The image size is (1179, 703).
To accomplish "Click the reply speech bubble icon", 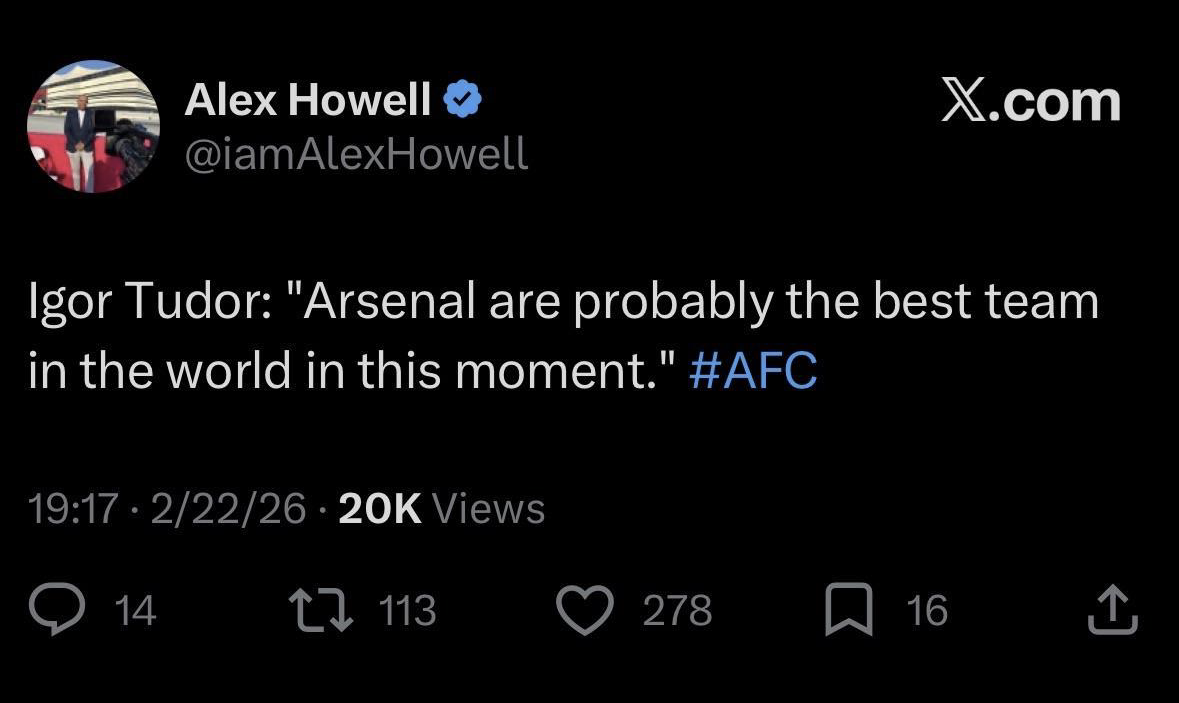I will (x=56, y=610).
